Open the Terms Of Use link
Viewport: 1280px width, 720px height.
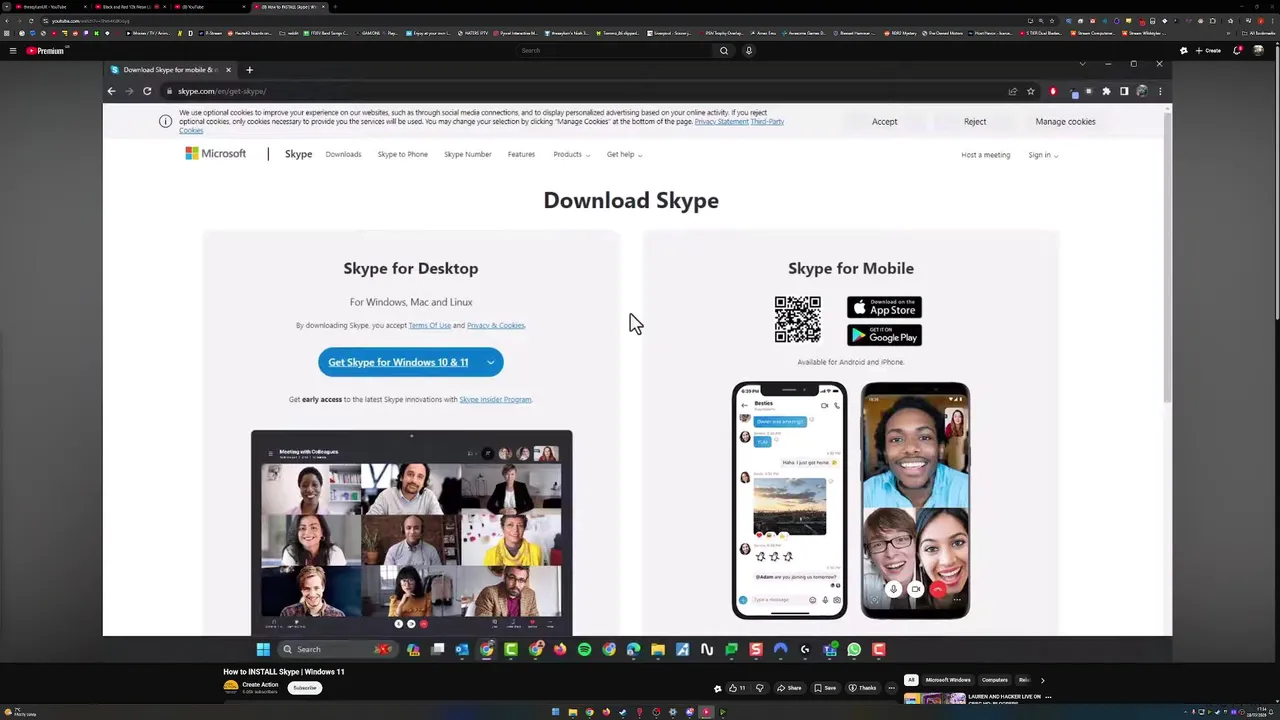tap(429, 325)
